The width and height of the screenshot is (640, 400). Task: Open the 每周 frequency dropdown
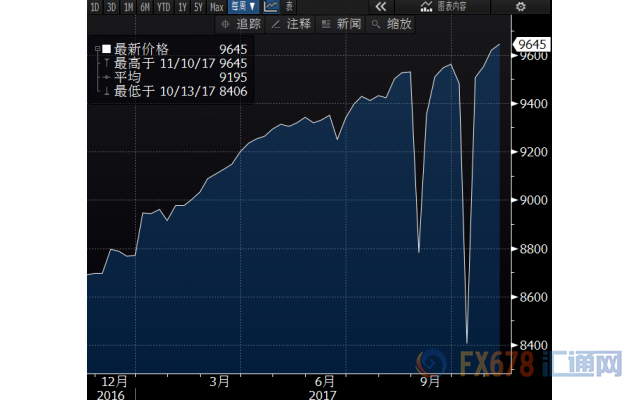244,7
